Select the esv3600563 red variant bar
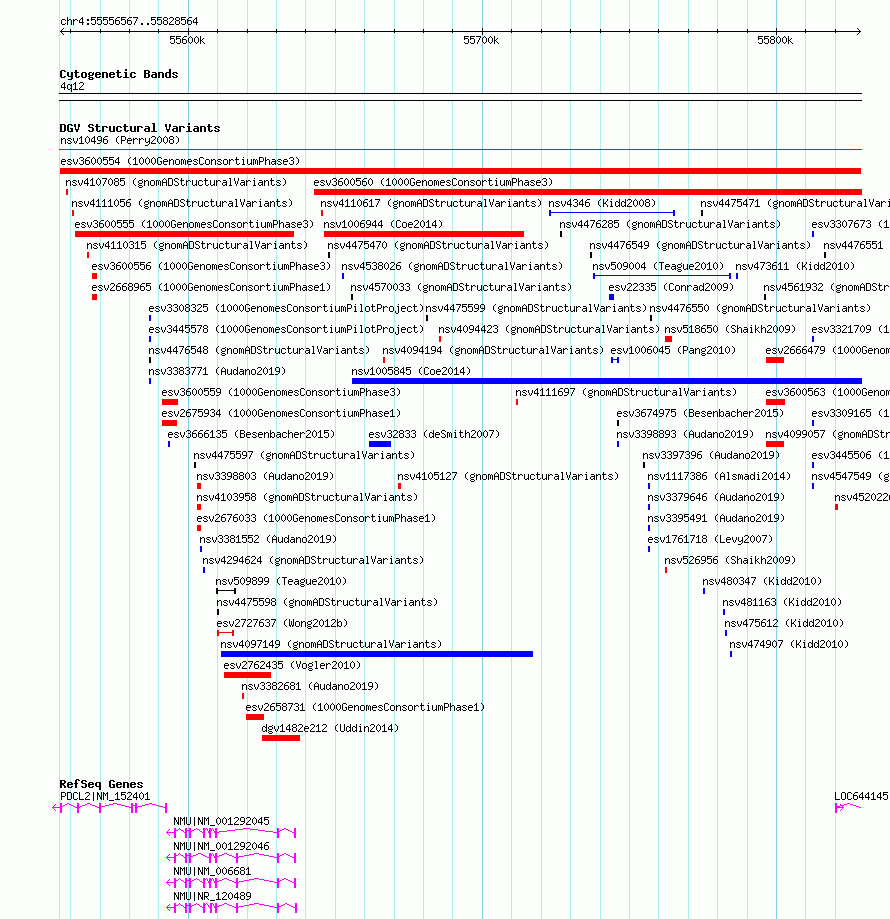Image resolution: width=890 pixels, height=919 pixels. pyautogui.click(x=775, y=402)
